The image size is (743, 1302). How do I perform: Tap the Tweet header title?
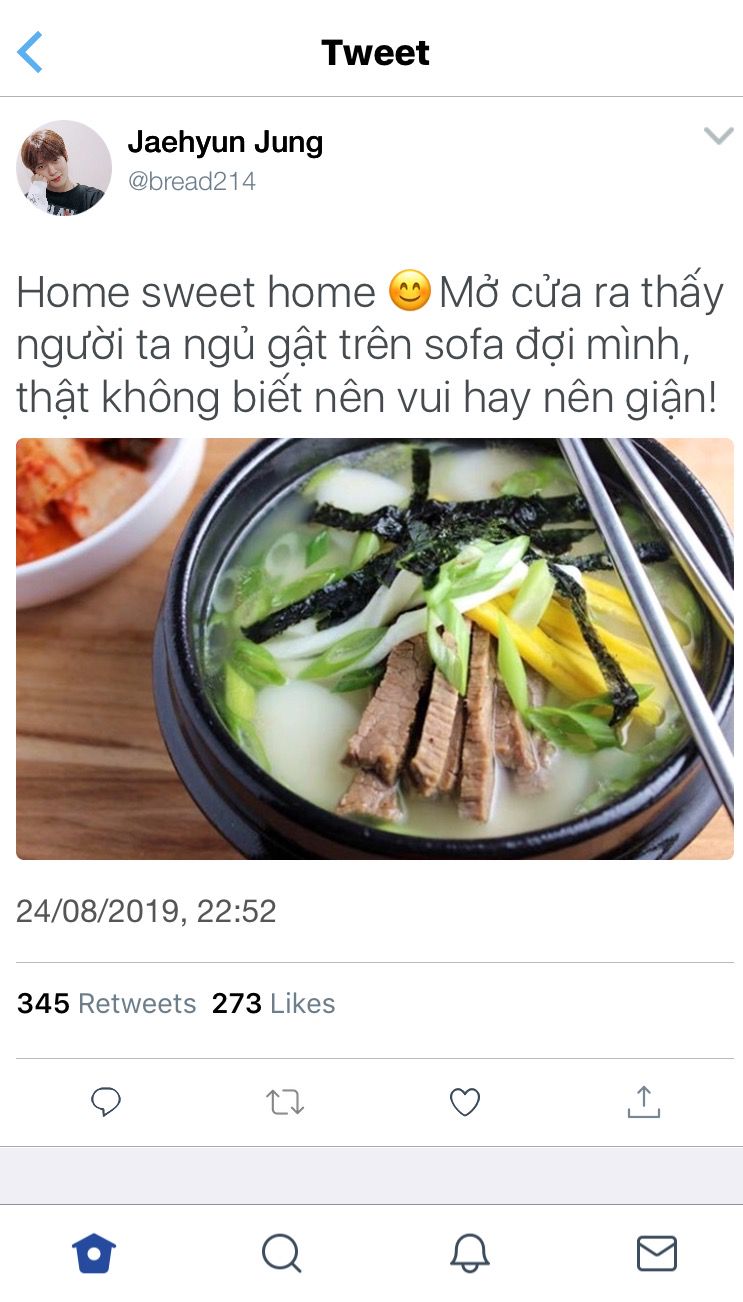375,52
